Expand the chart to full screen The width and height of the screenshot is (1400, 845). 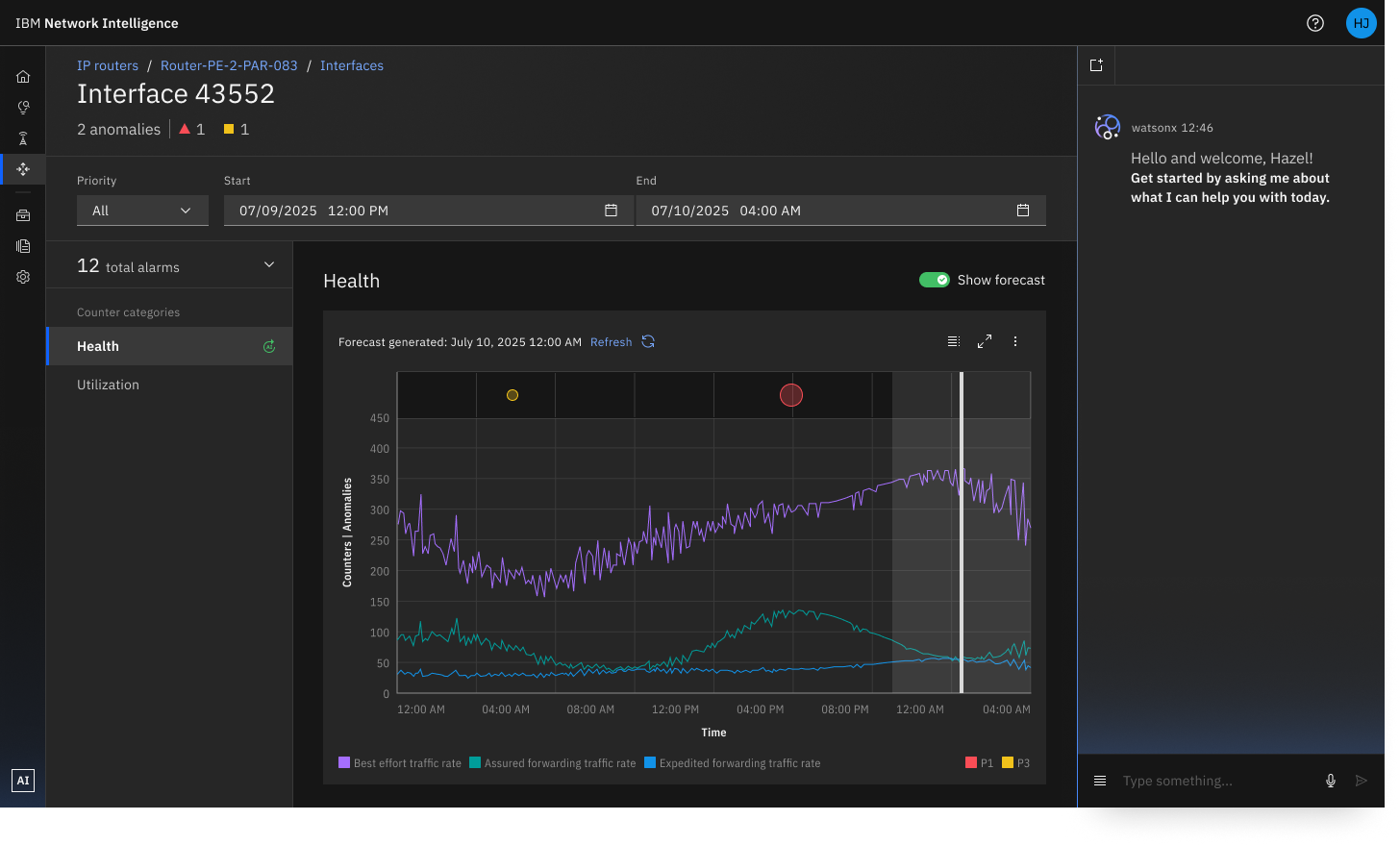click(984, 340)
